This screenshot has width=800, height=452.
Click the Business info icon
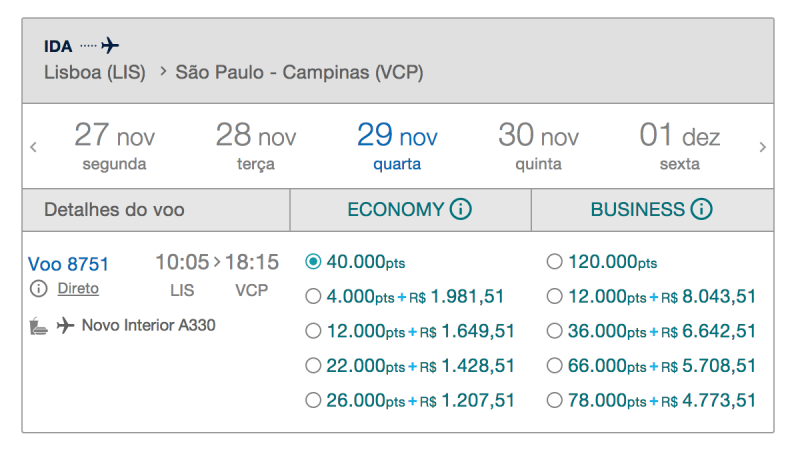pos(702,209)
